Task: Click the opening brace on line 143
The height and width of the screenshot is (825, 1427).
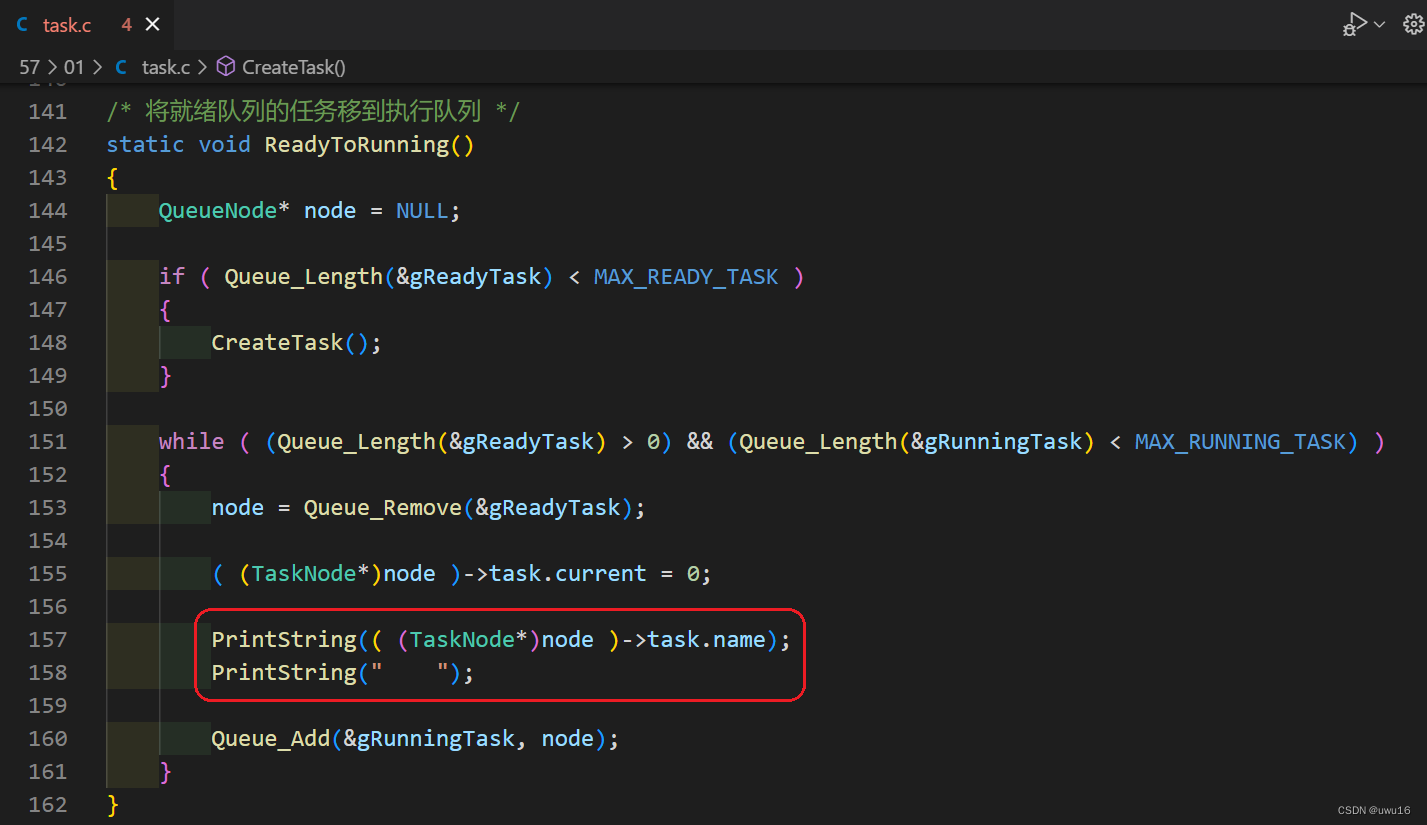Action: coord(113,177)
